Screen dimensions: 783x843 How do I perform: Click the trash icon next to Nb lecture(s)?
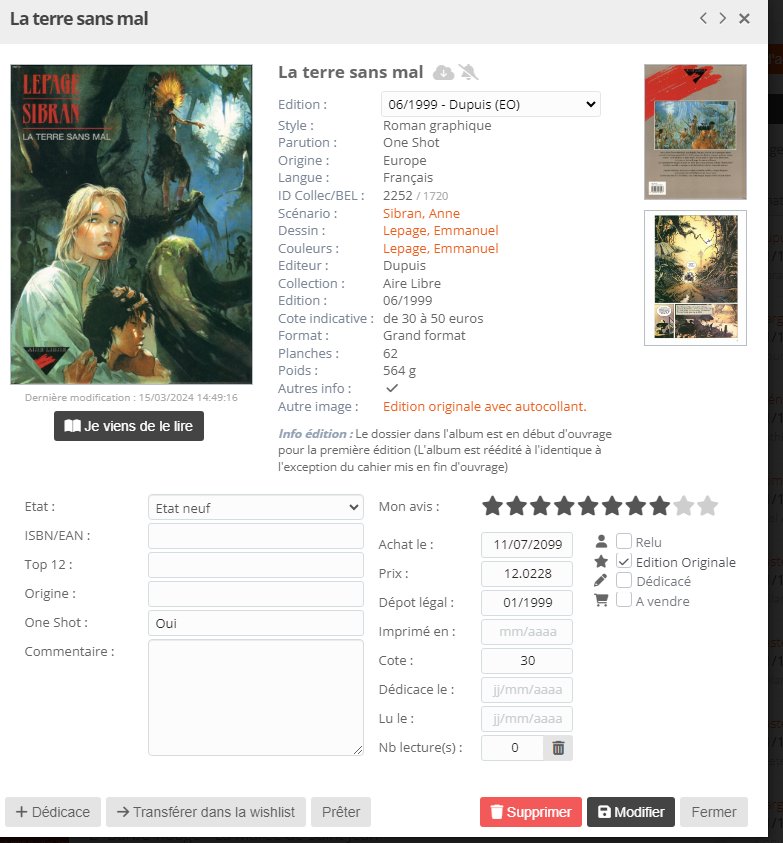point(558,748)
